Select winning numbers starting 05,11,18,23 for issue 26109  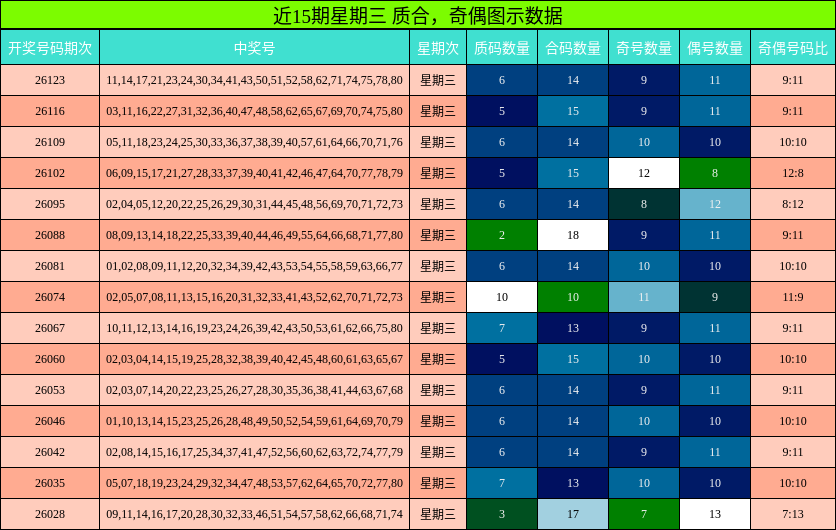coord(254,142)
